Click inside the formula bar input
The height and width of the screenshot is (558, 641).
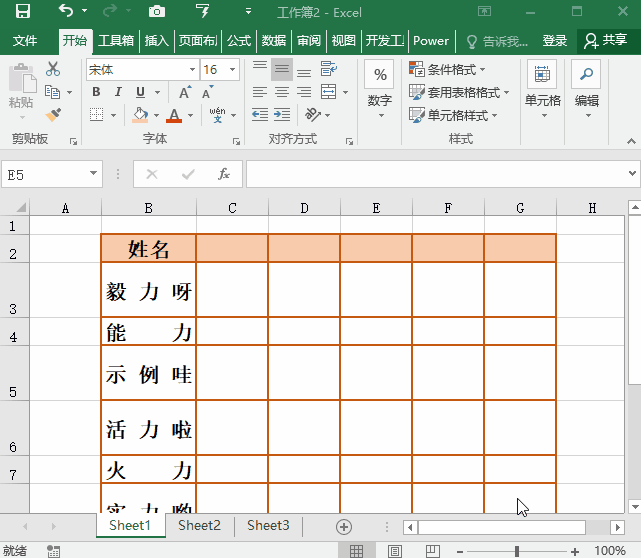(x=436, y=174)
